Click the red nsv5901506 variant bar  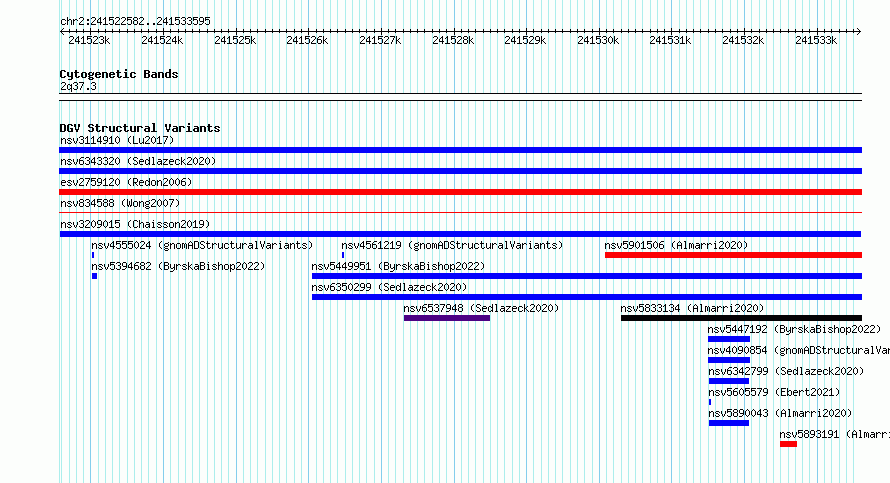click(x=733, y=255)
